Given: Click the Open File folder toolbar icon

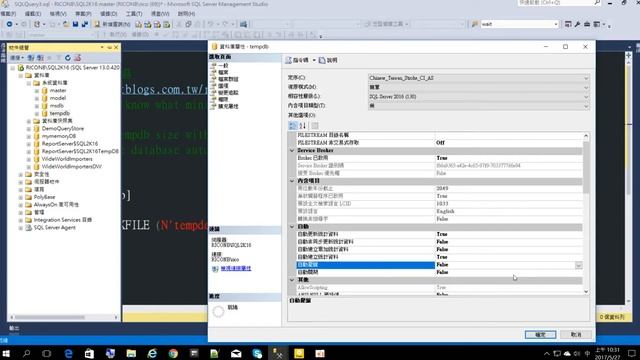Looking at the screenshot, I should coord(66,24).
